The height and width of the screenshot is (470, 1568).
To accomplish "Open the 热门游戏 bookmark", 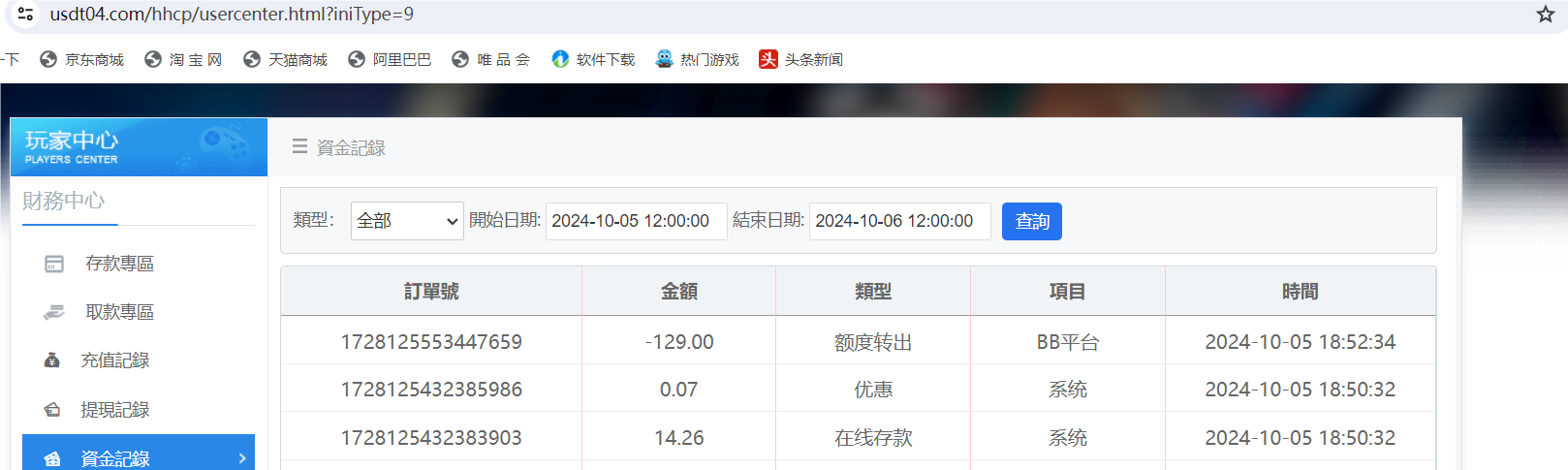I will coord(698,59).
